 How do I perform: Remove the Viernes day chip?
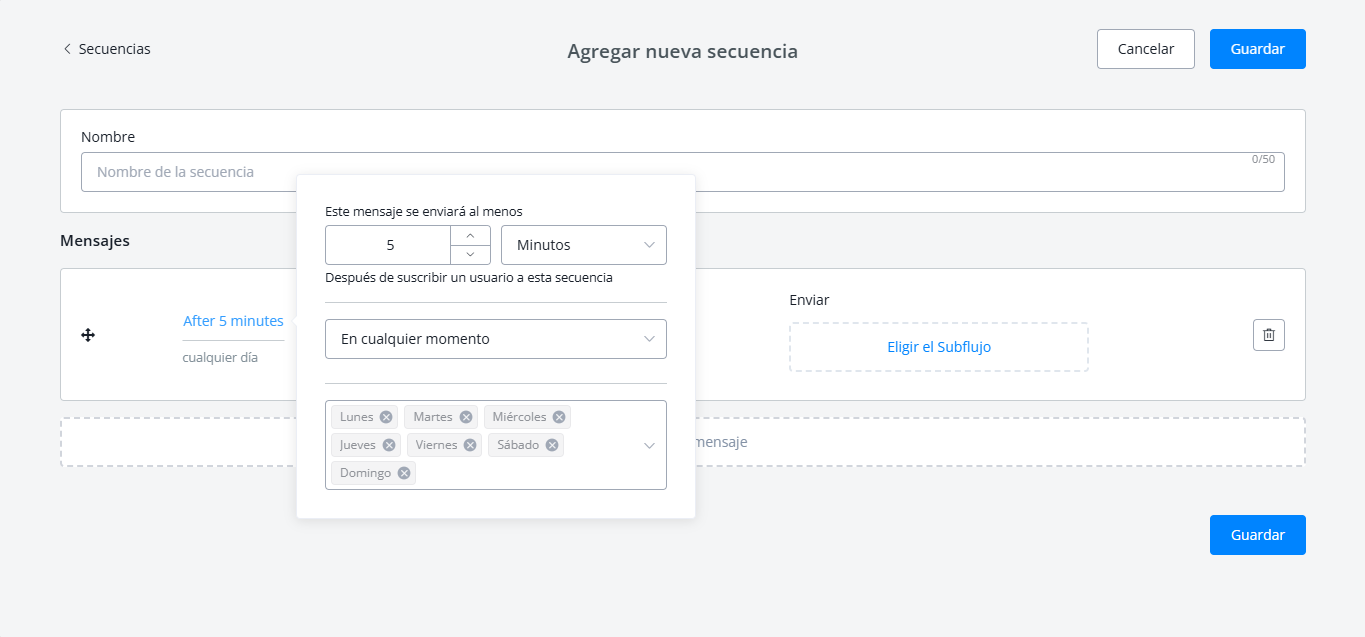(469, 444)
